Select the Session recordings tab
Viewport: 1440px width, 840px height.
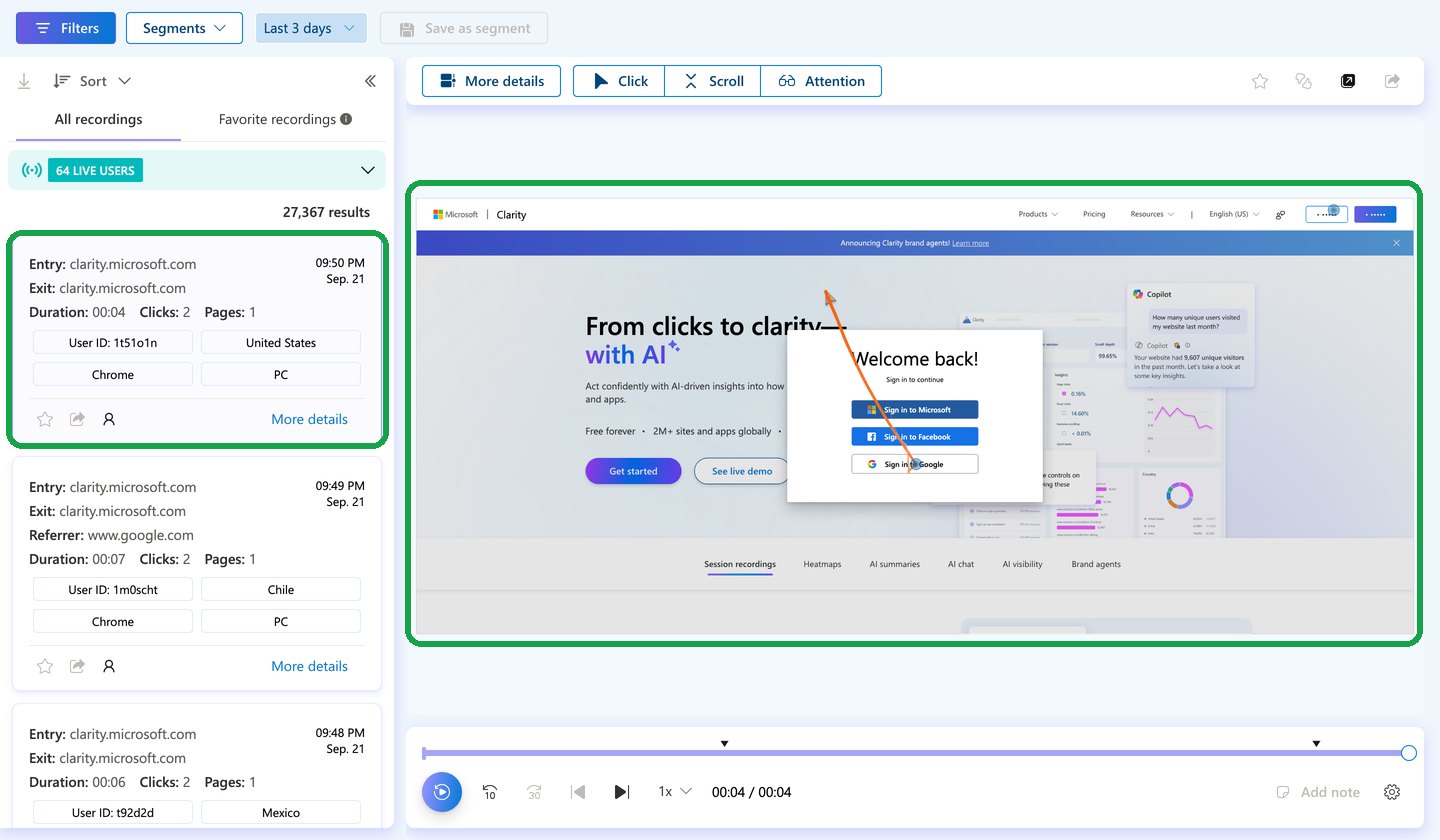[x=740, y=564]
